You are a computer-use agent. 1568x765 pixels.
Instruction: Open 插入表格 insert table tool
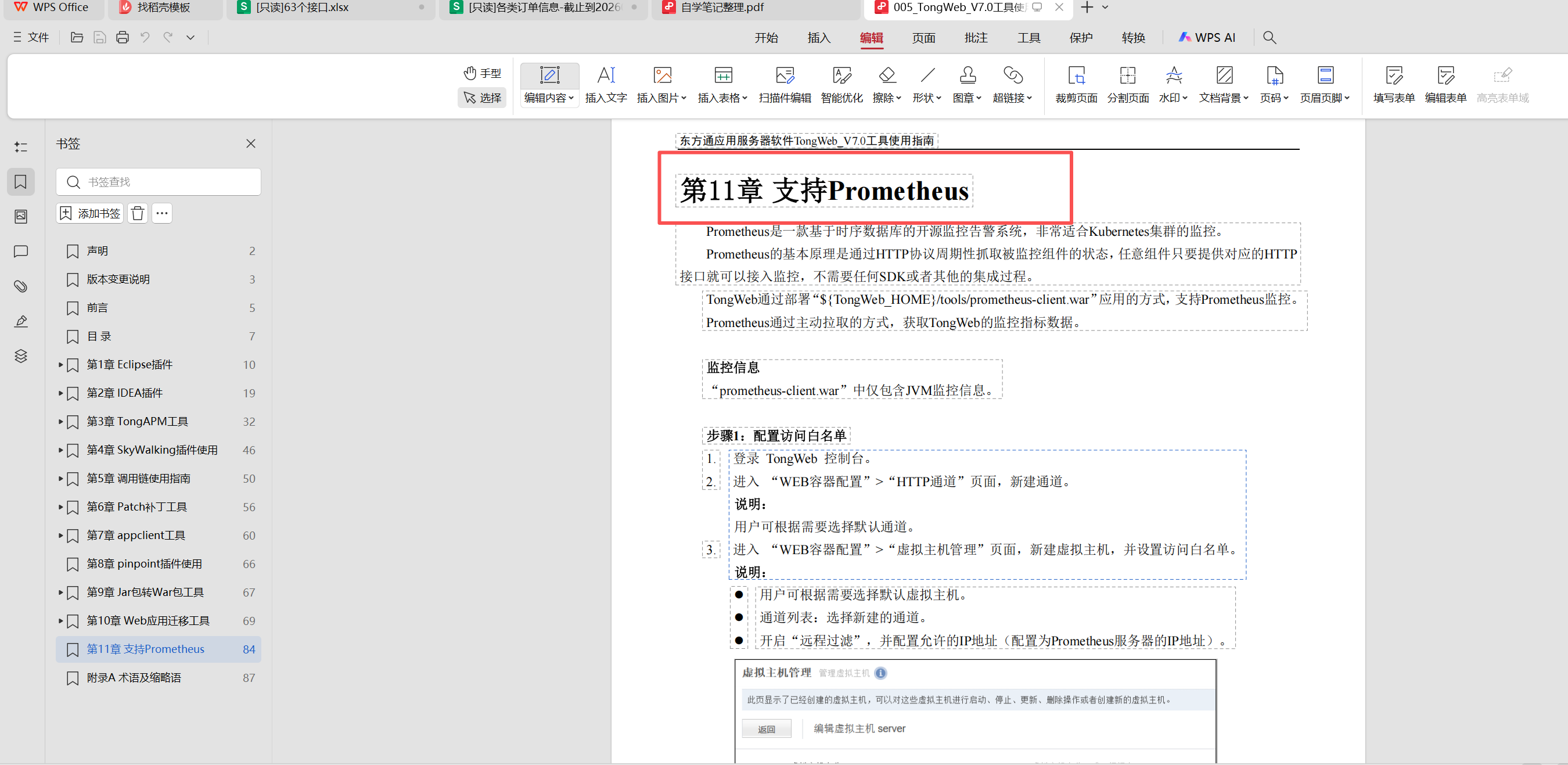click(722, 85)
